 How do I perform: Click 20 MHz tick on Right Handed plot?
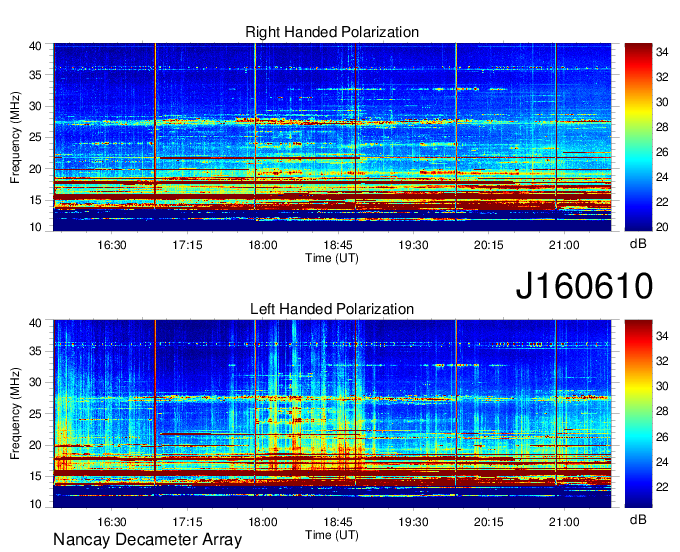35,169
